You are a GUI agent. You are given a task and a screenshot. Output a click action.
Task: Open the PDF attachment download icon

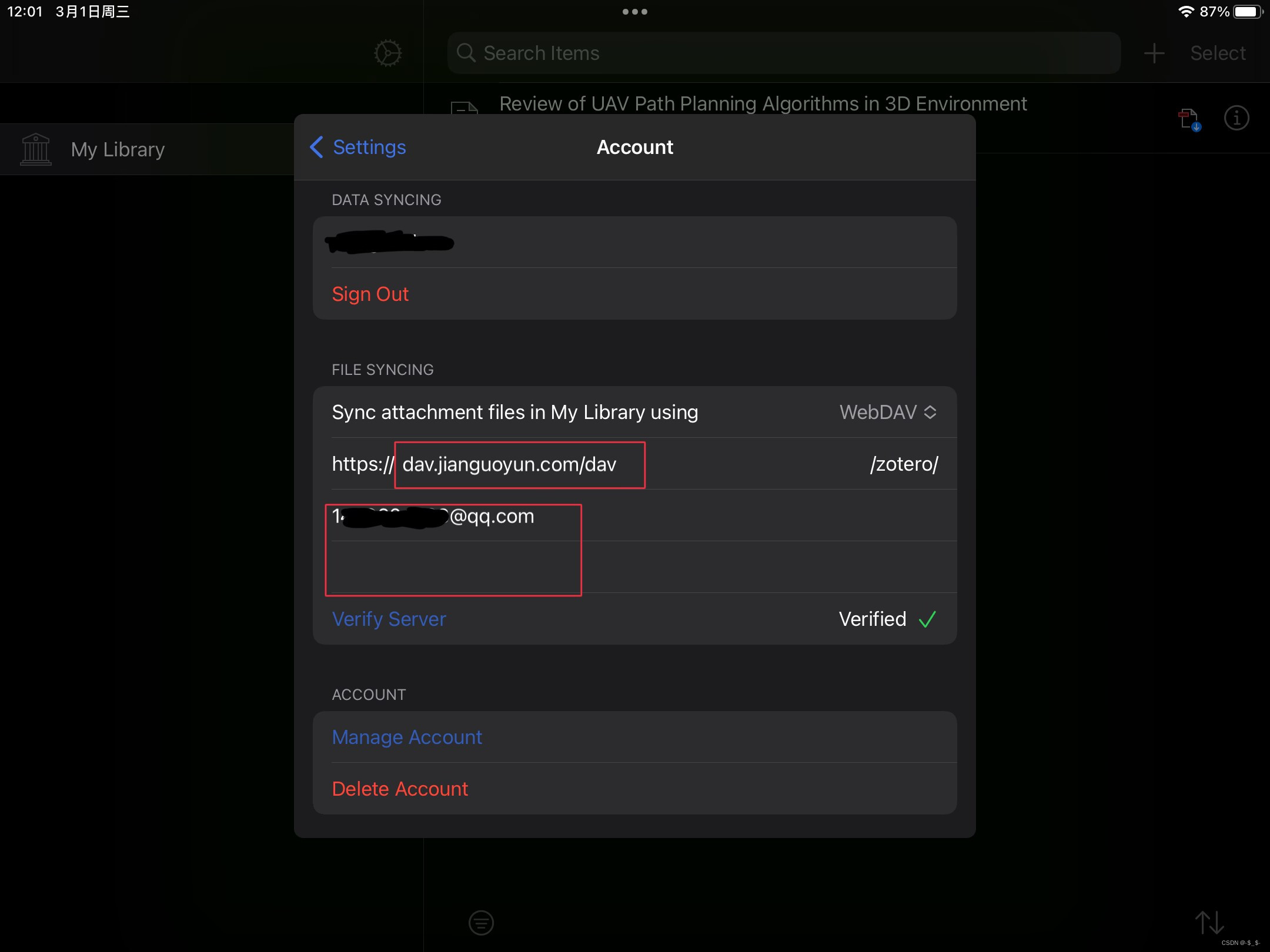click(x=1189, y=119)
